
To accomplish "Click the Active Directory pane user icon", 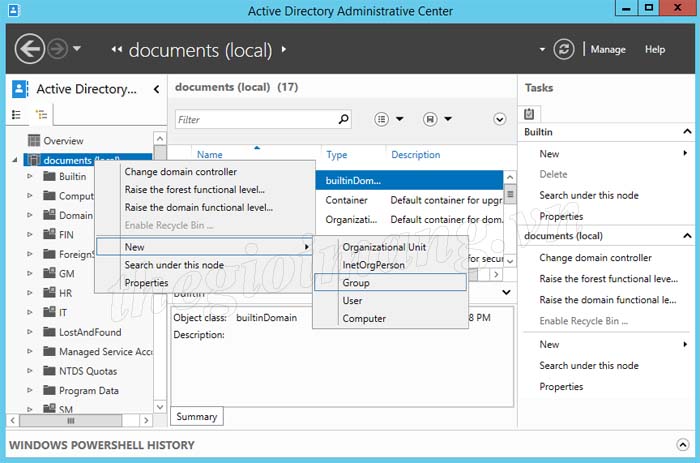I will coord(20,89).
